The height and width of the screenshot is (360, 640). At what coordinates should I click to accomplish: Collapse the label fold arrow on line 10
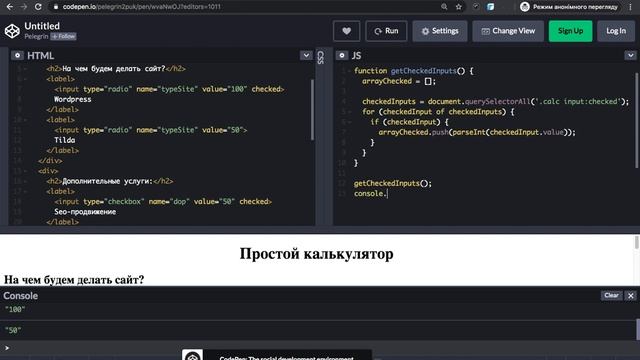coord(25,120)
